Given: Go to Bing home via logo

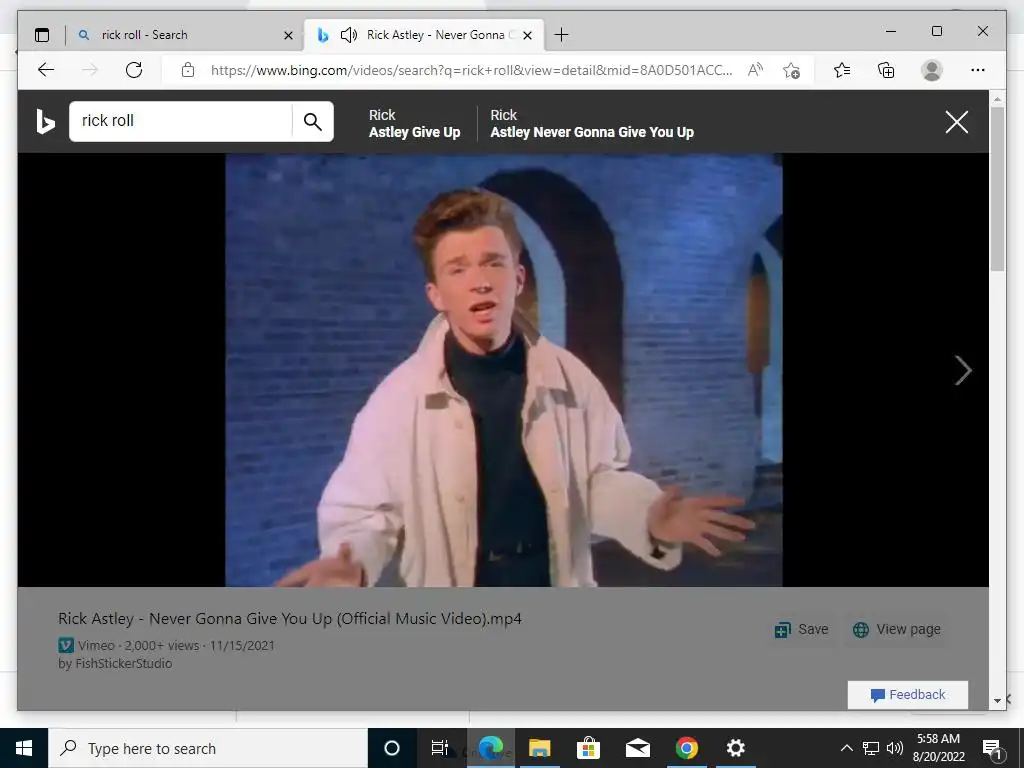Looking at the screenshot, I should [x=45, y=121].
